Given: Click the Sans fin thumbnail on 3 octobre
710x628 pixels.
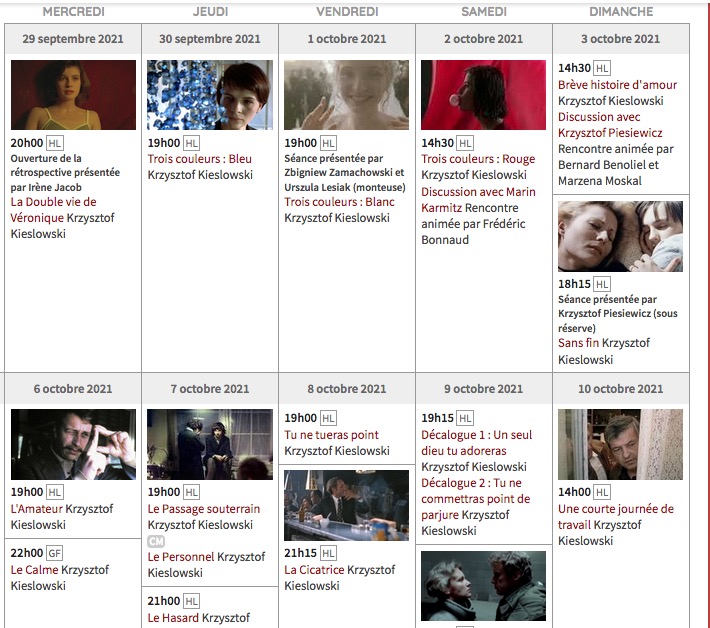Looking at the screenshot, I should coord(620,236).
